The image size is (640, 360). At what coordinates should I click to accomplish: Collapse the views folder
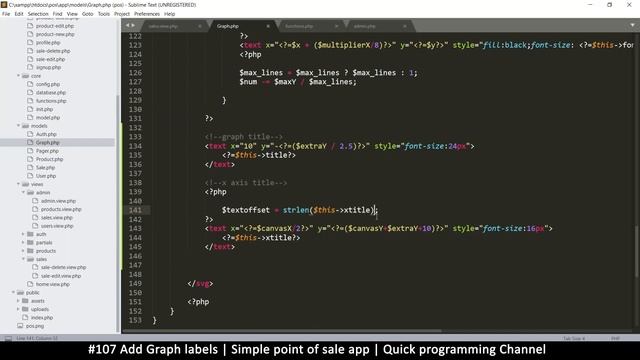click(18, 184)
